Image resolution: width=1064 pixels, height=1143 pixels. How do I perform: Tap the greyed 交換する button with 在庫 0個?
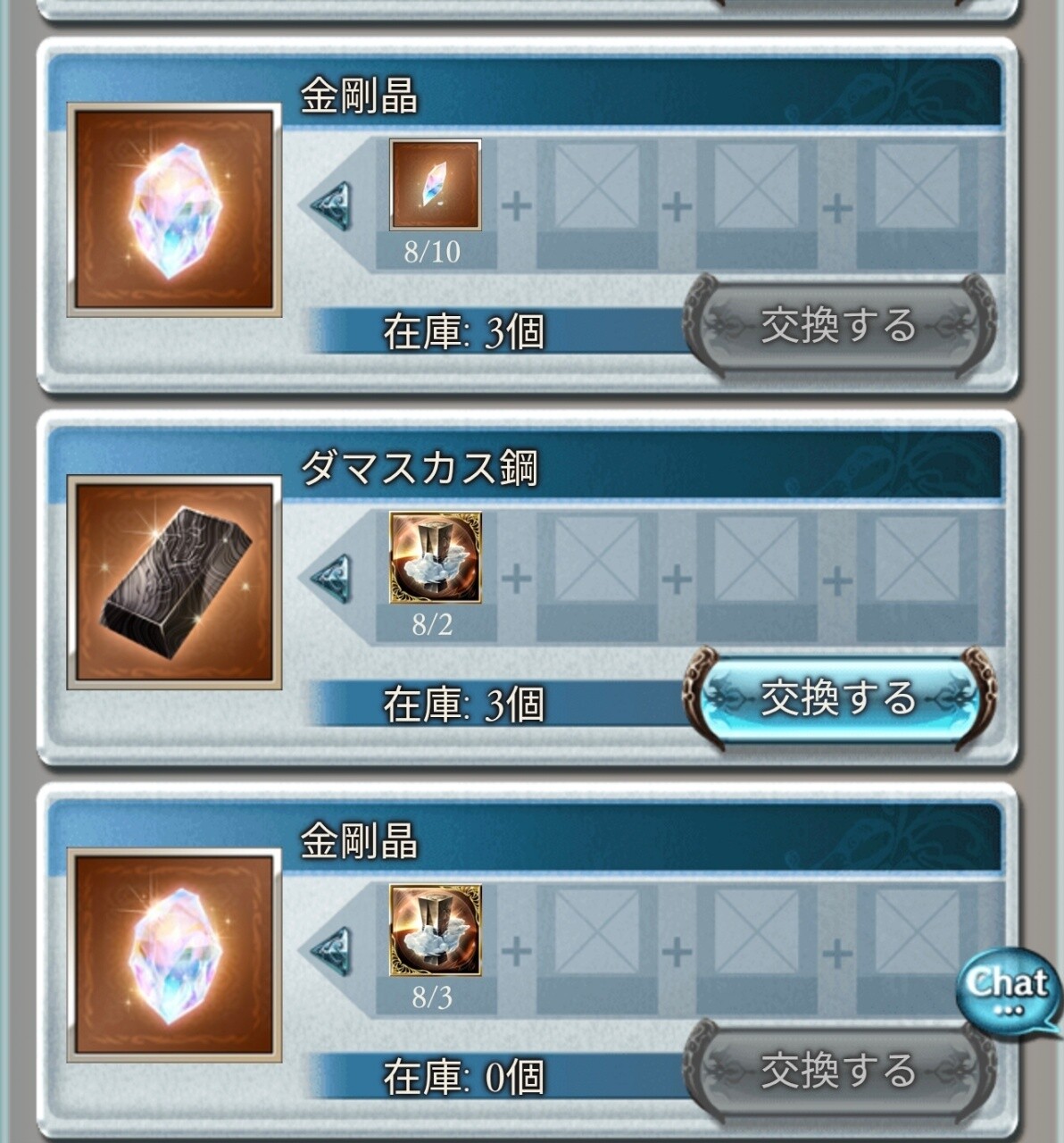click(839, 1072)
